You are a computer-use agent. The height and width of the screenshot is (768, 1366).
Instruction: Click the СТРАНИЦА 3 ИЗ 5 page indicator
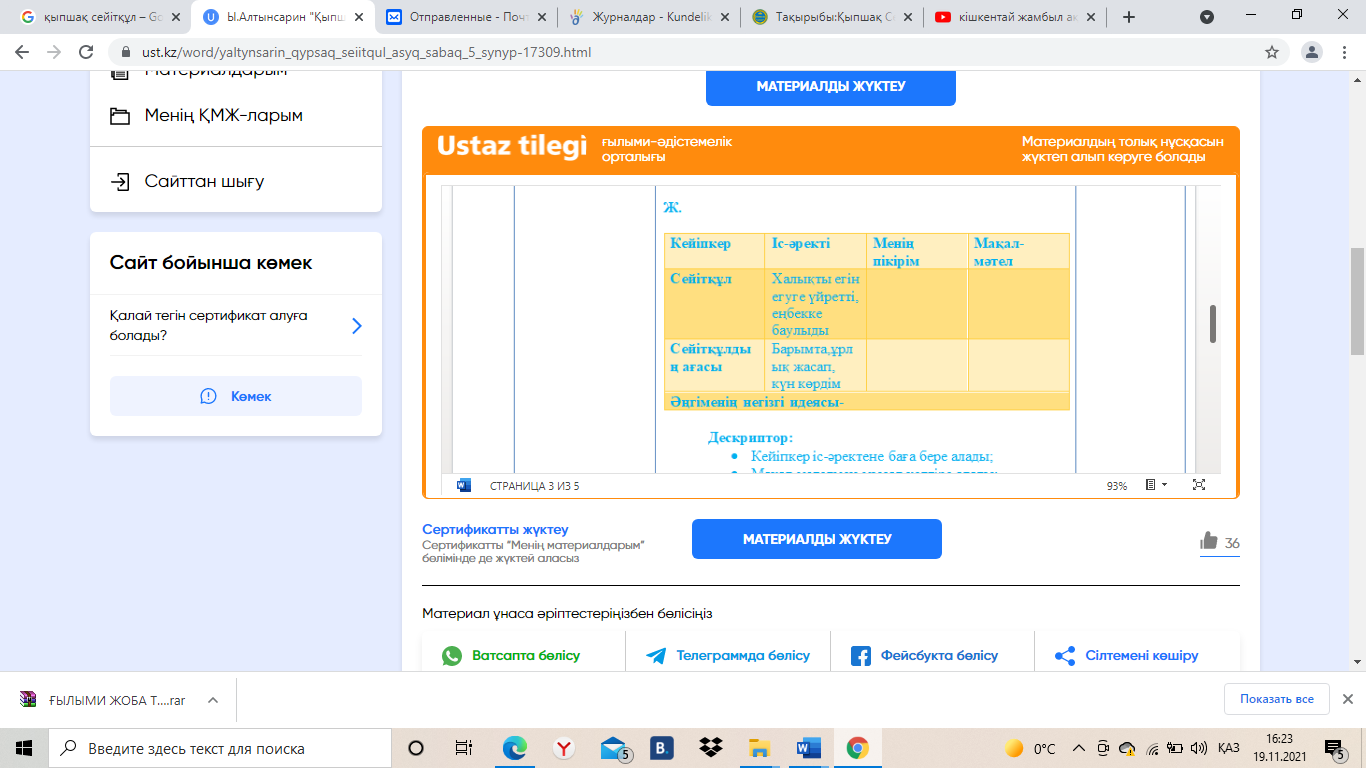point(534,486)
